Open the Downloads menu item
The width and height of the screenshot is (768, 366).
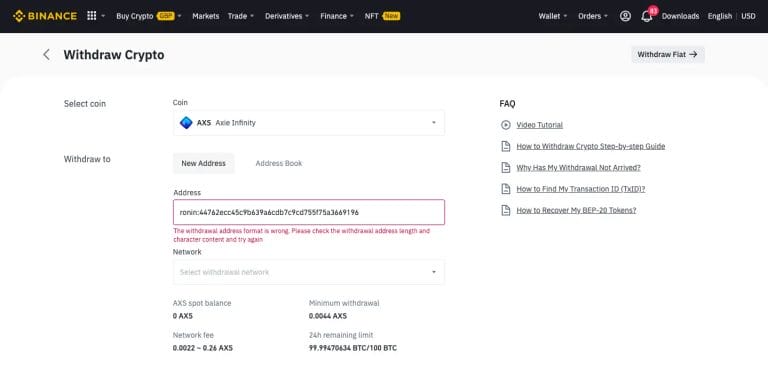680,16
